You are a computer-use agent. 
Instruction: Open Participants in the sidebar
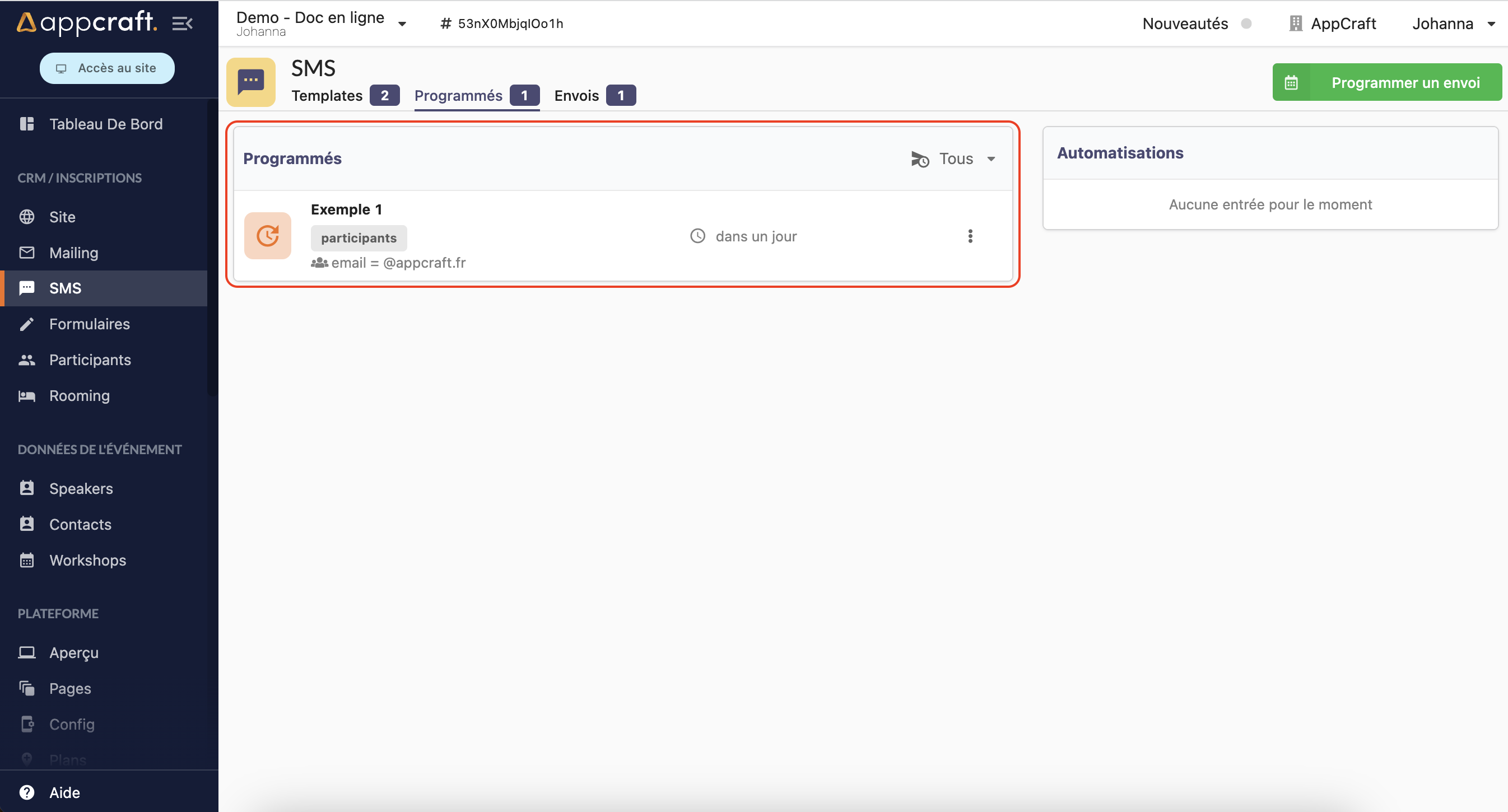90,360
